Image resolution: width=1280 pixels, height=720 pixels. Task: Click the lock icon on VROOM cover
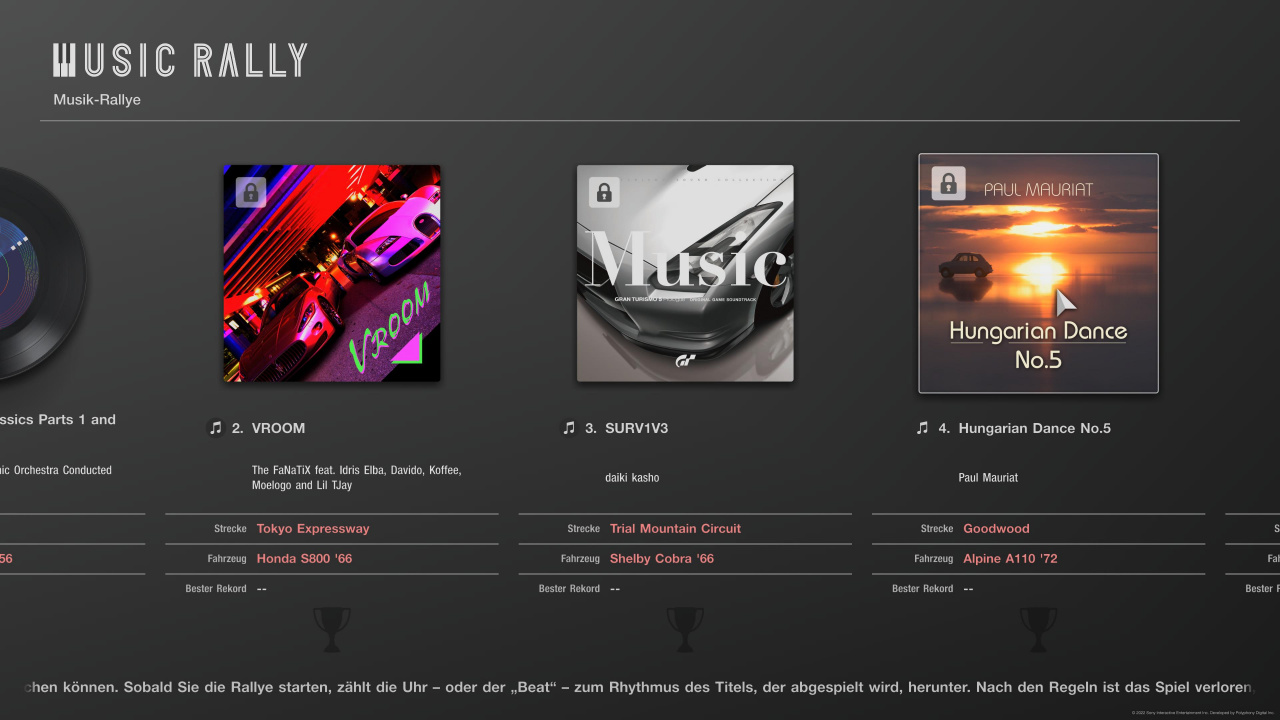click(x=251, y=192)
